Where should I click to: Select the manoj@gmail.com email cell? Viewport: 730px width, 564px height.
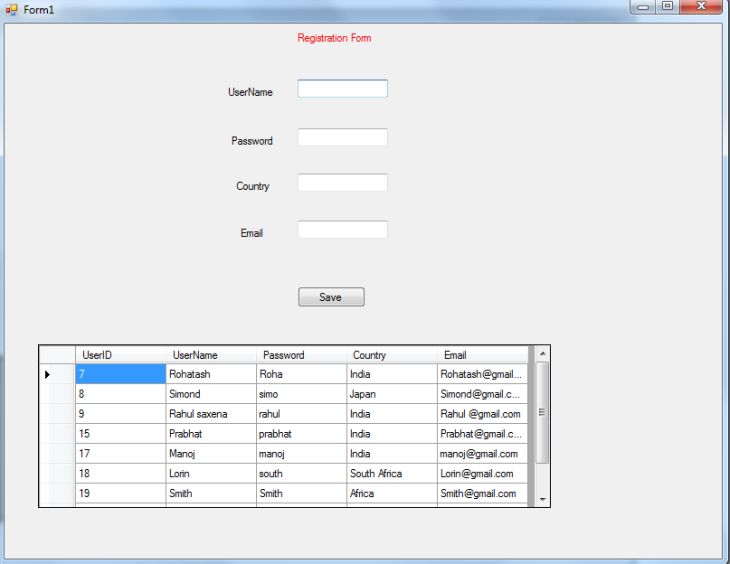(482, 454)
